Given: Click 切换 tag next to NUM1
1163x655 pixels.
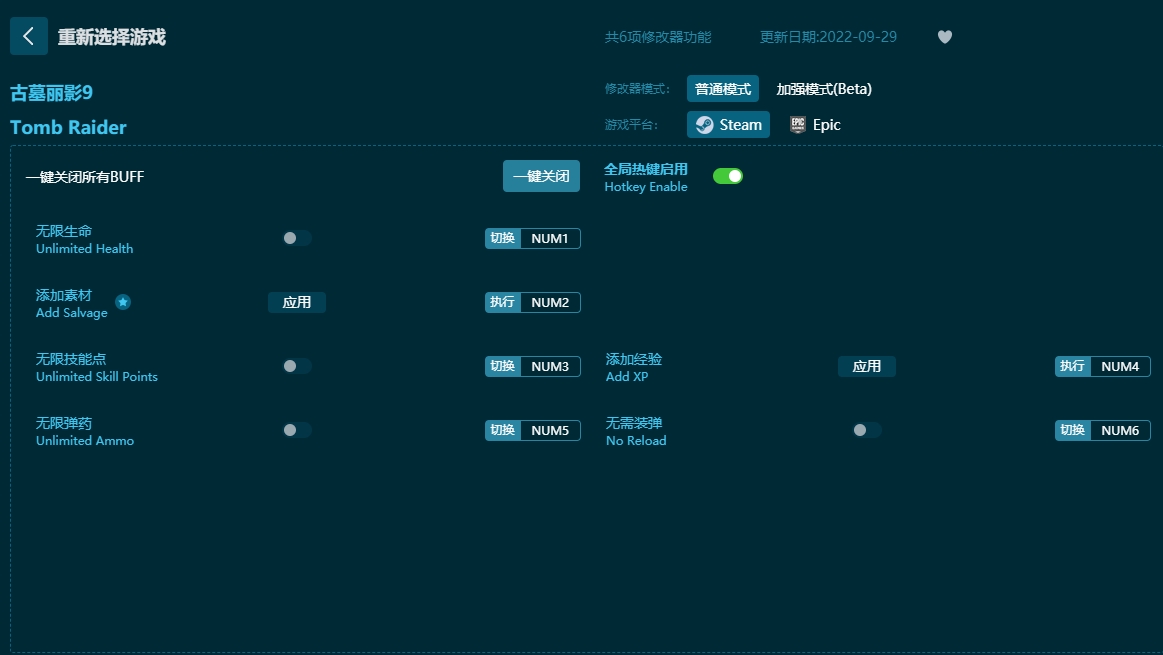Looking at the screenshot, I should [x=503, y=238].
